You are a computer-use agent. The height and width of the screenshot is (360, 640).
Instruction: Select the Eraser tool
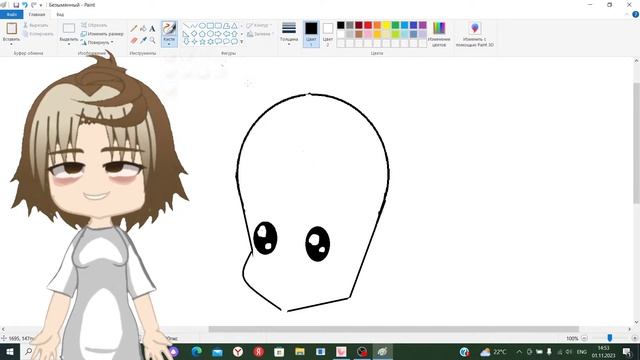pos(133,40)
